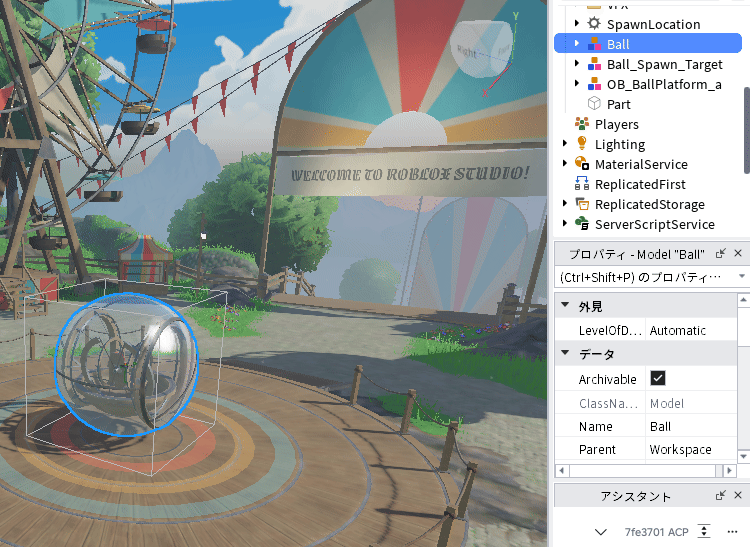Collapse the データ properties section
Image resolution: width=750 pixels, height=547 pixels.
[x=565, y=352]
